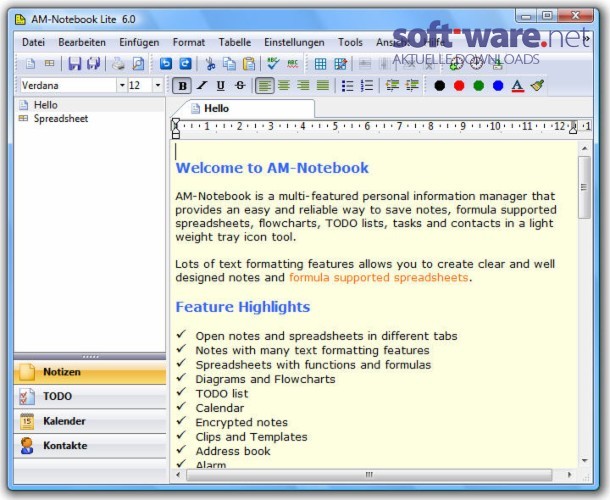This screenshot has height=500, width=610.
Task: Open the Notizen section
Action: point(90,372)
